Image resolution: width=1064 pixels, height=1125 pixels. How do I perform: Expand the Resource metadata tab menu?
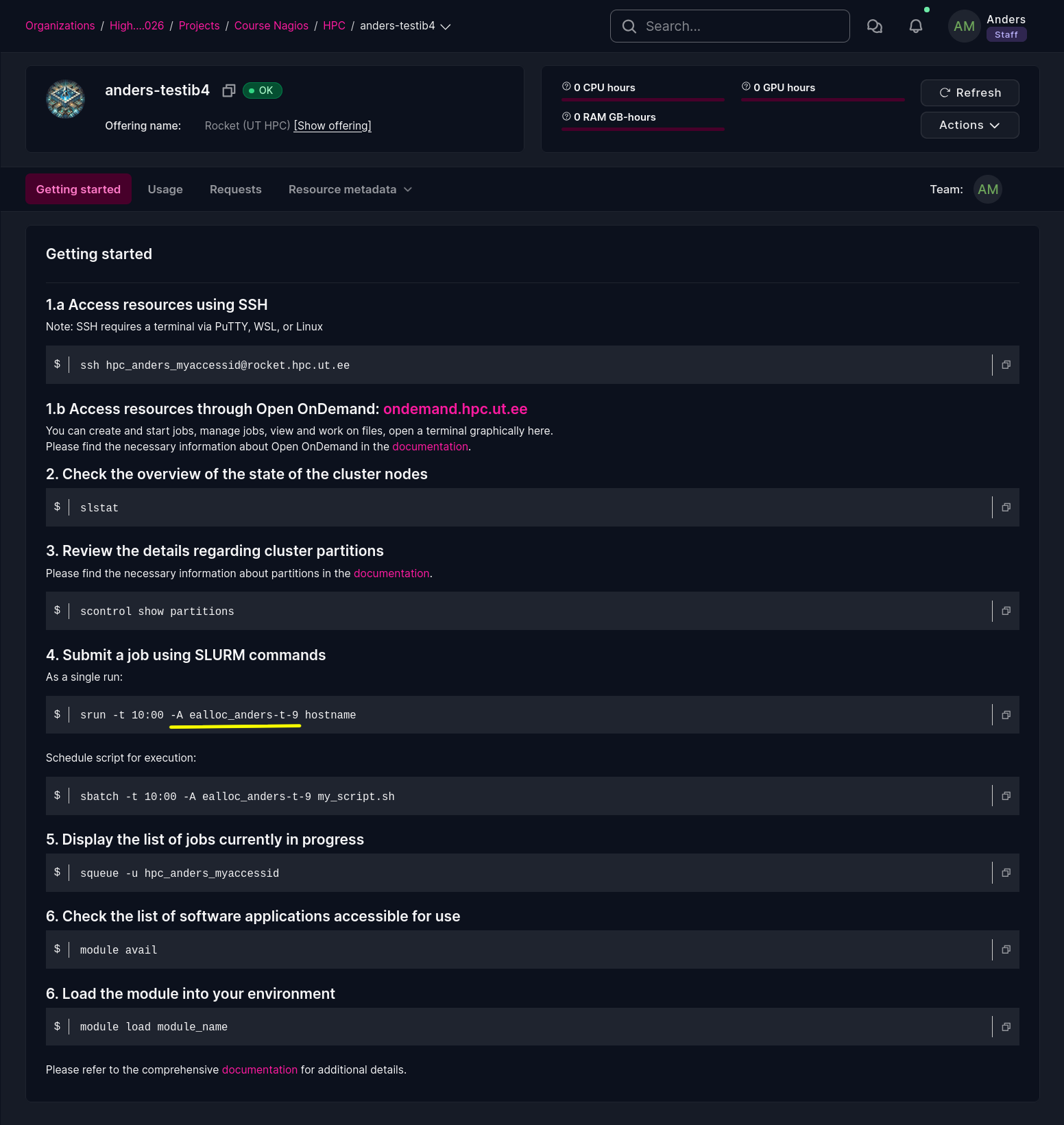tap(350, 189)
